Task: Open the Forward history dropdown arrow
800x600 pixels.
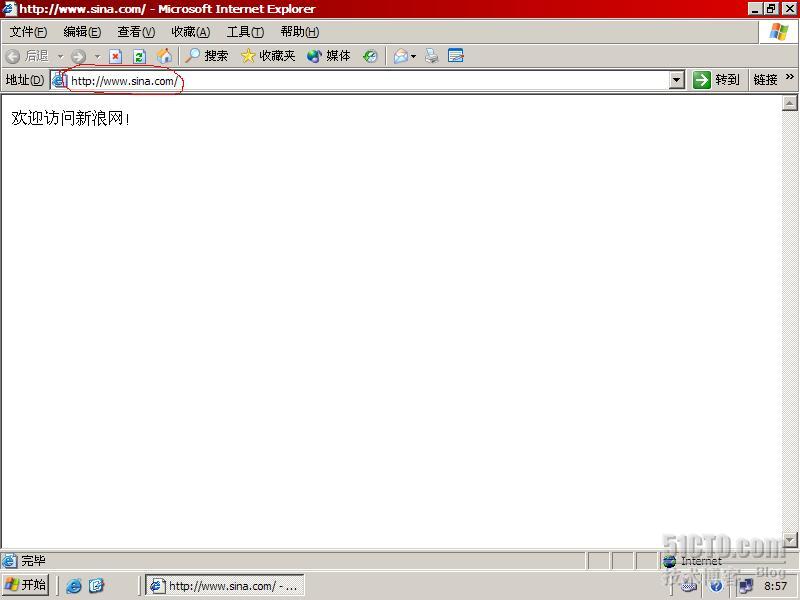Action: [x=97, y=56]
